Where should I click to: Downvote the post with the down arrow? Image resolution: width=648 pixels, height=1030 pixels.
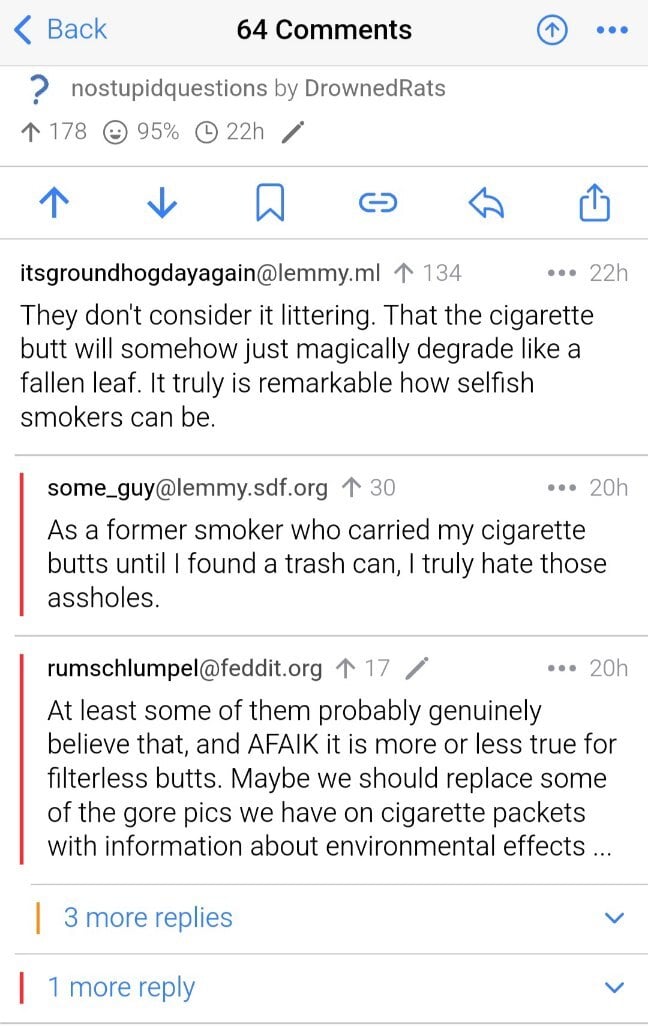pos(161,204)
